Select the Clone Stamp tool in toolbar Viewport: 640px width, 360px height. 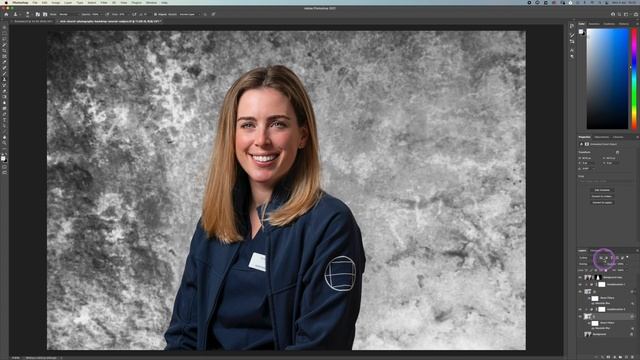point(4,79)
